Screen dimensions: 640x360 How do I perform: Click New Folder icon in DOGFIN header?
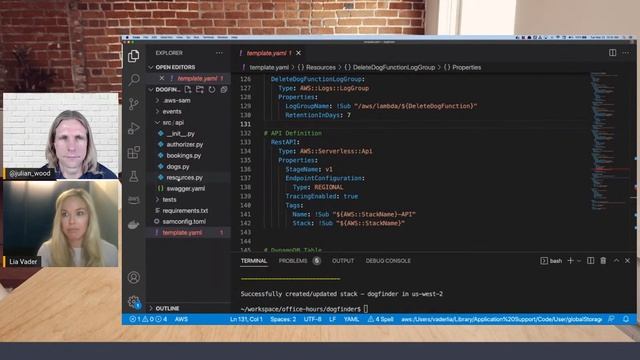click(x=200, y=89)
